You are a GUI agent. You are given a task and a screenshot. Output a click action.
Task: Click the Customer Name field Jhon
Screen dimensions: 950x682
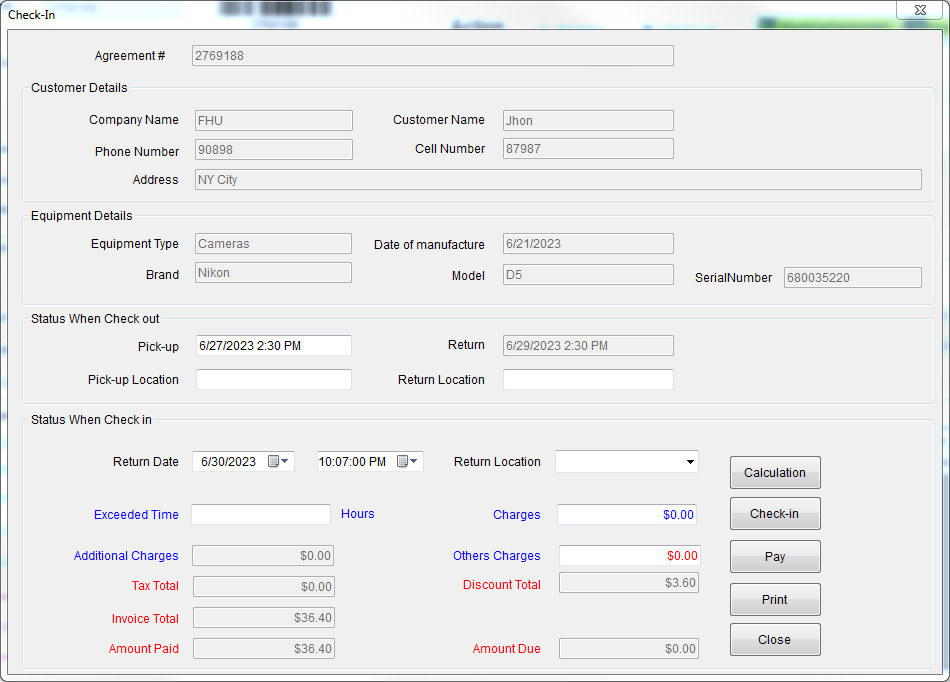(x=588, y=121)
